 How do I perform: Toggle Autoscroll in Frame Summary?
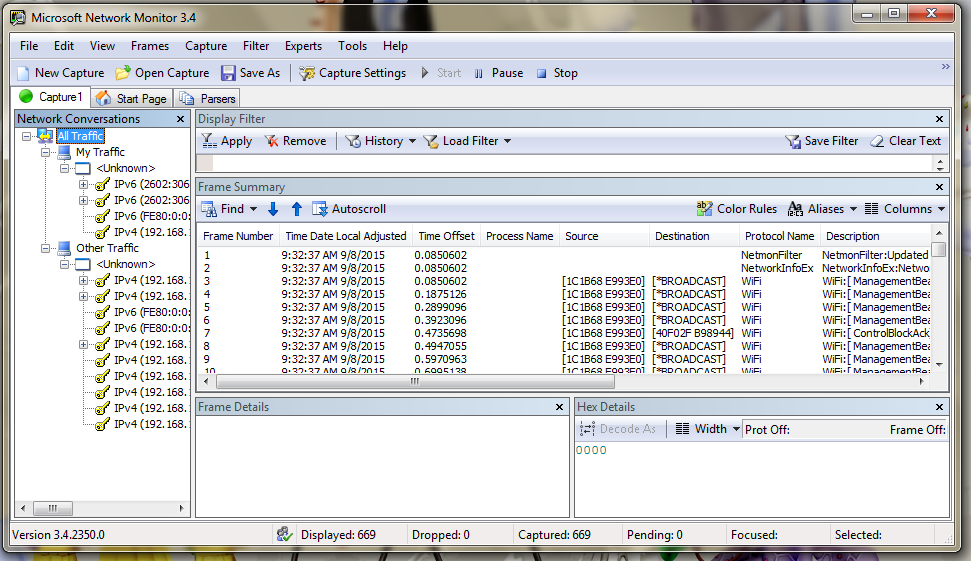pos(349,209)
